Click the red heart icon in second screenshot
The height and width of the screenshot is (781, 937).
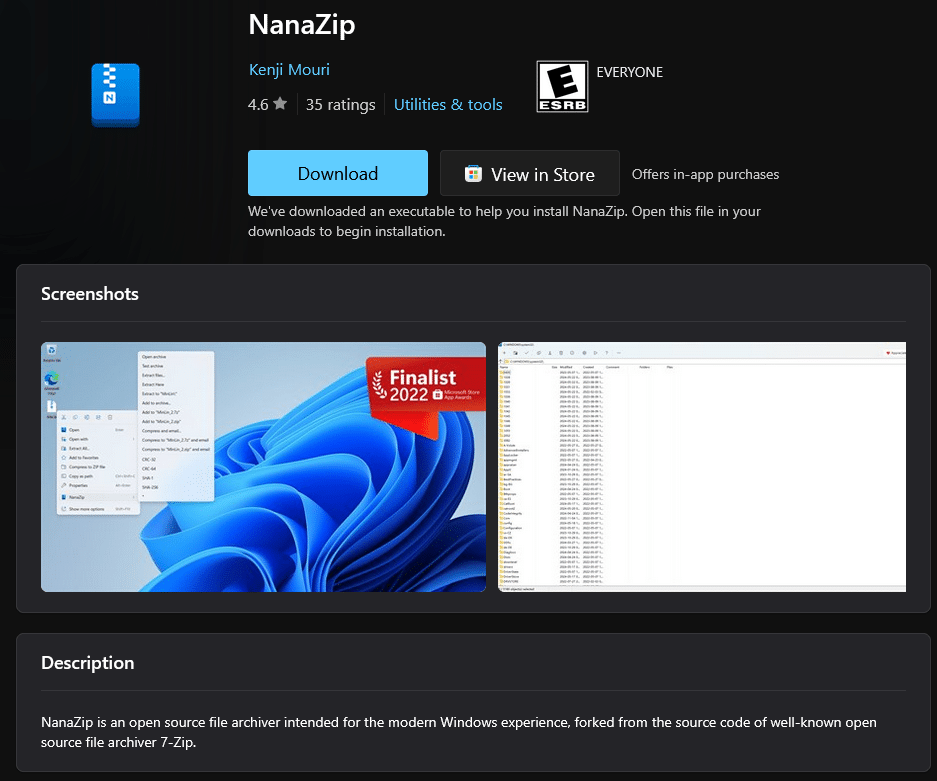coord(889,353)
